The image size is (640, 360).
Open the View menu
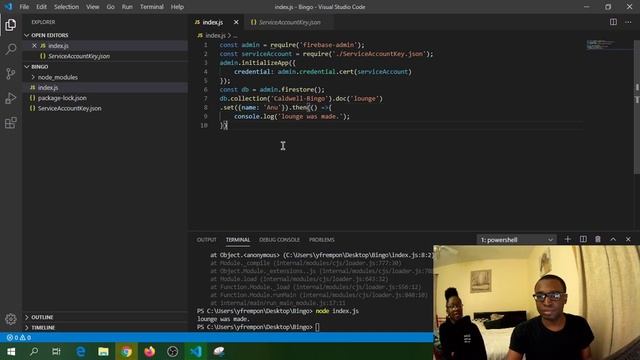(93, 7)
